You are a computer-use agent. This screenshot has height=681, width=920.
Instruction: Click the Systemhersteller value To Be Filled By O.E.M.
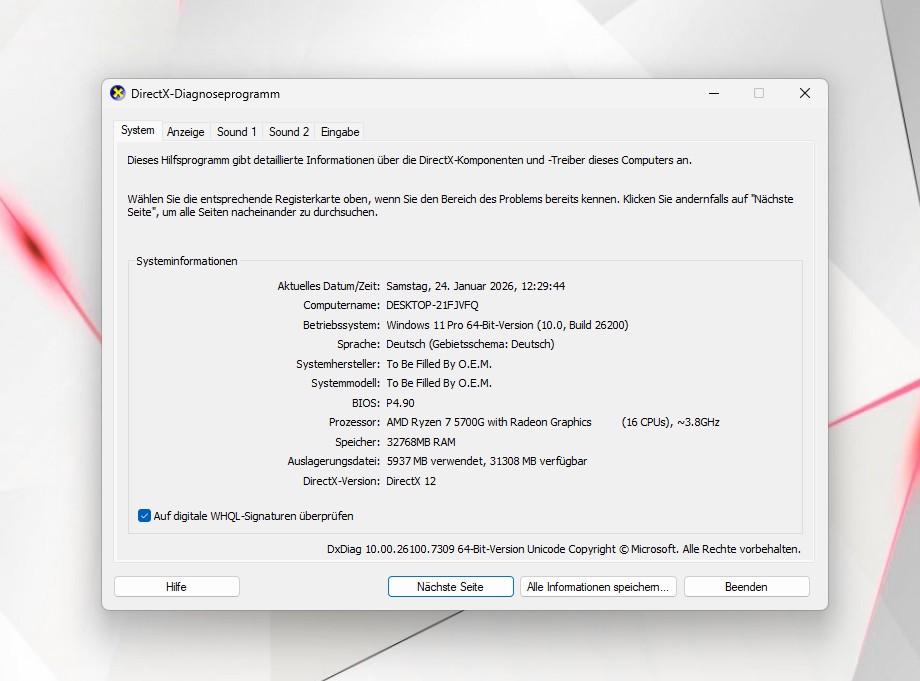pyautogui.click(x=439, y=364)
